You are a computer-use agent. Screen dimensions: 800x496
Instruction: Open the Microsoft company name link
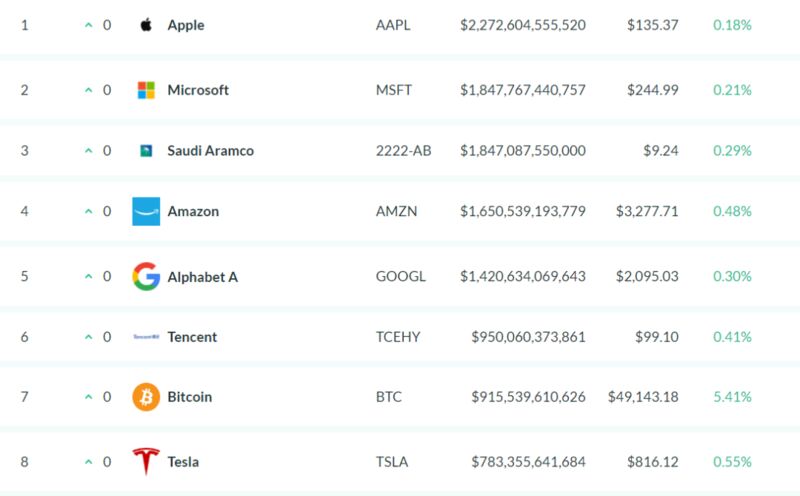click(x=198, y=90)
